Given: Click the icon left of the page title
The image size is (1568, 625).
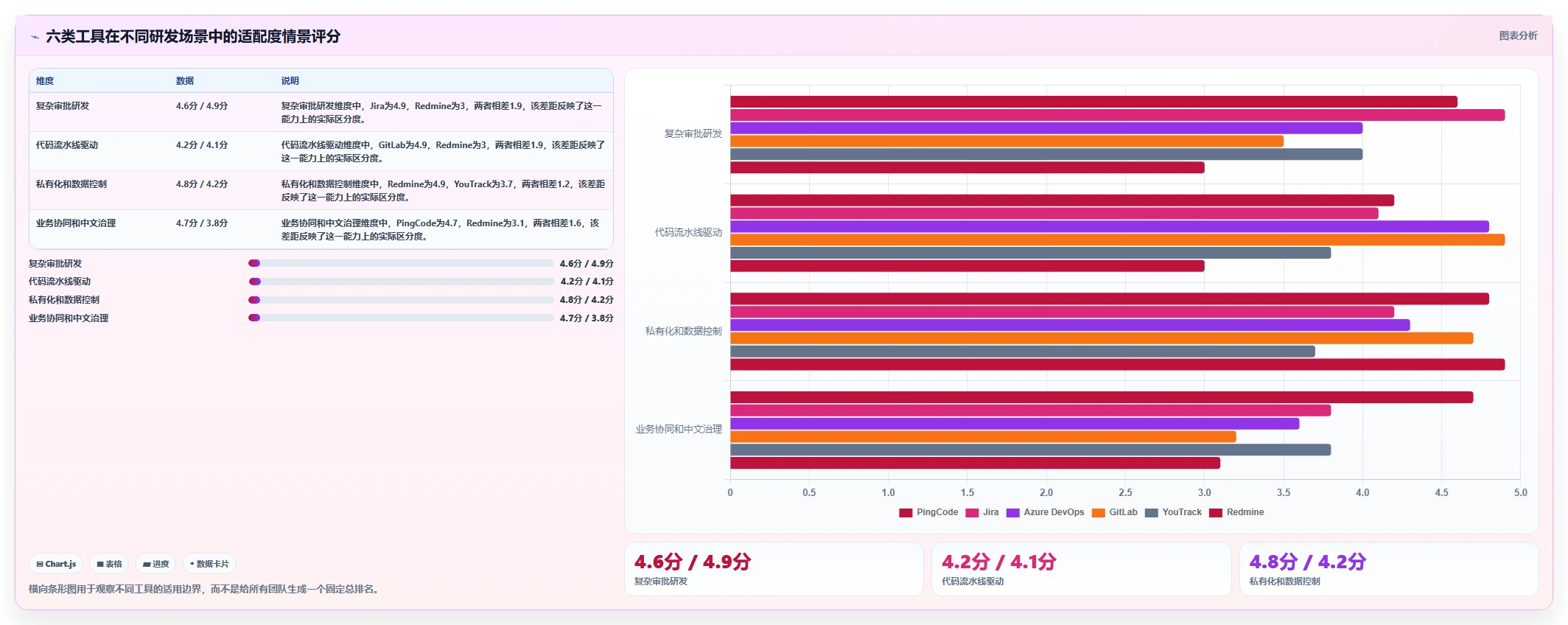Looking at the screenshot, I should click(35, 37).
